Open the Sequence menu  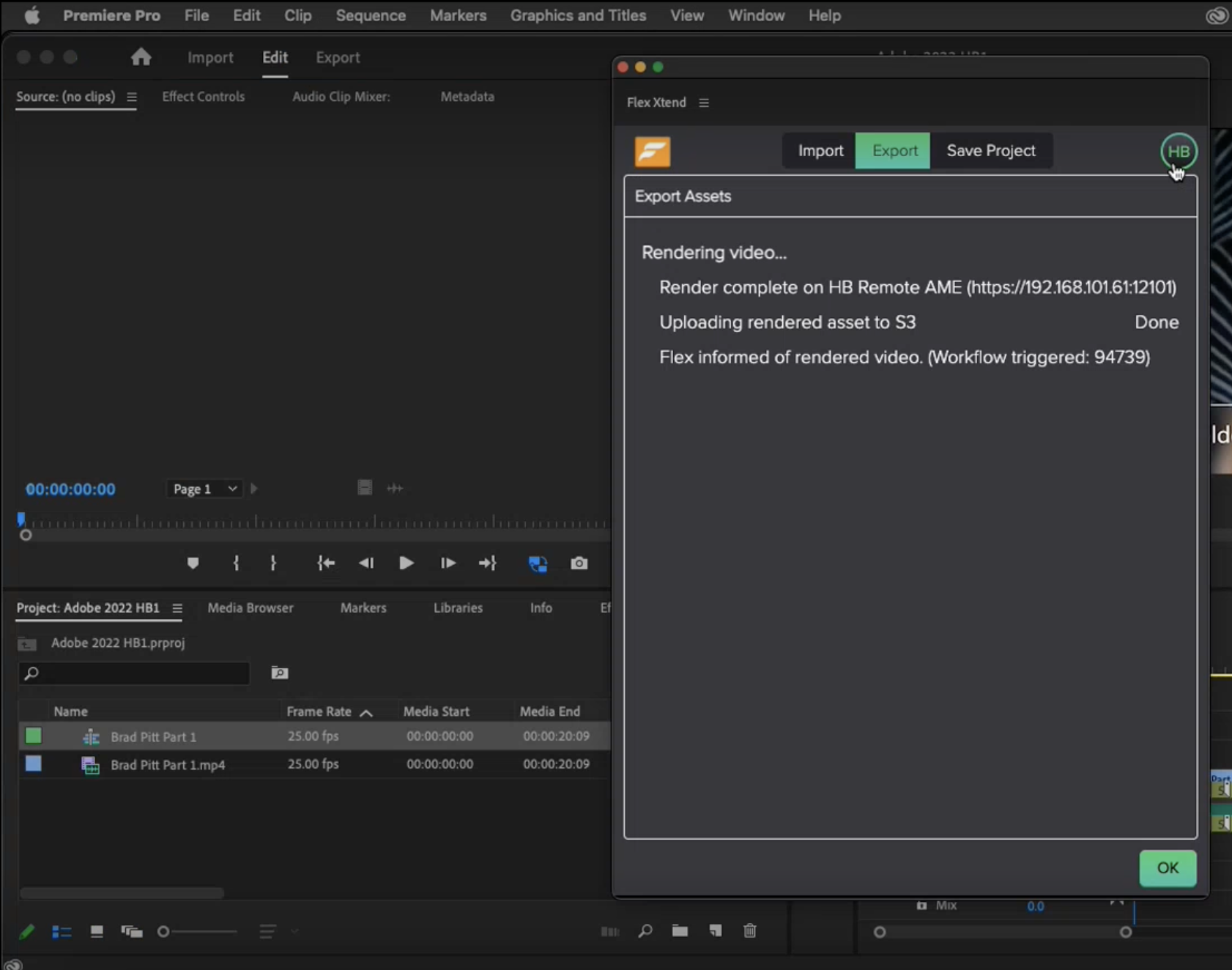[x=371, y=15]
